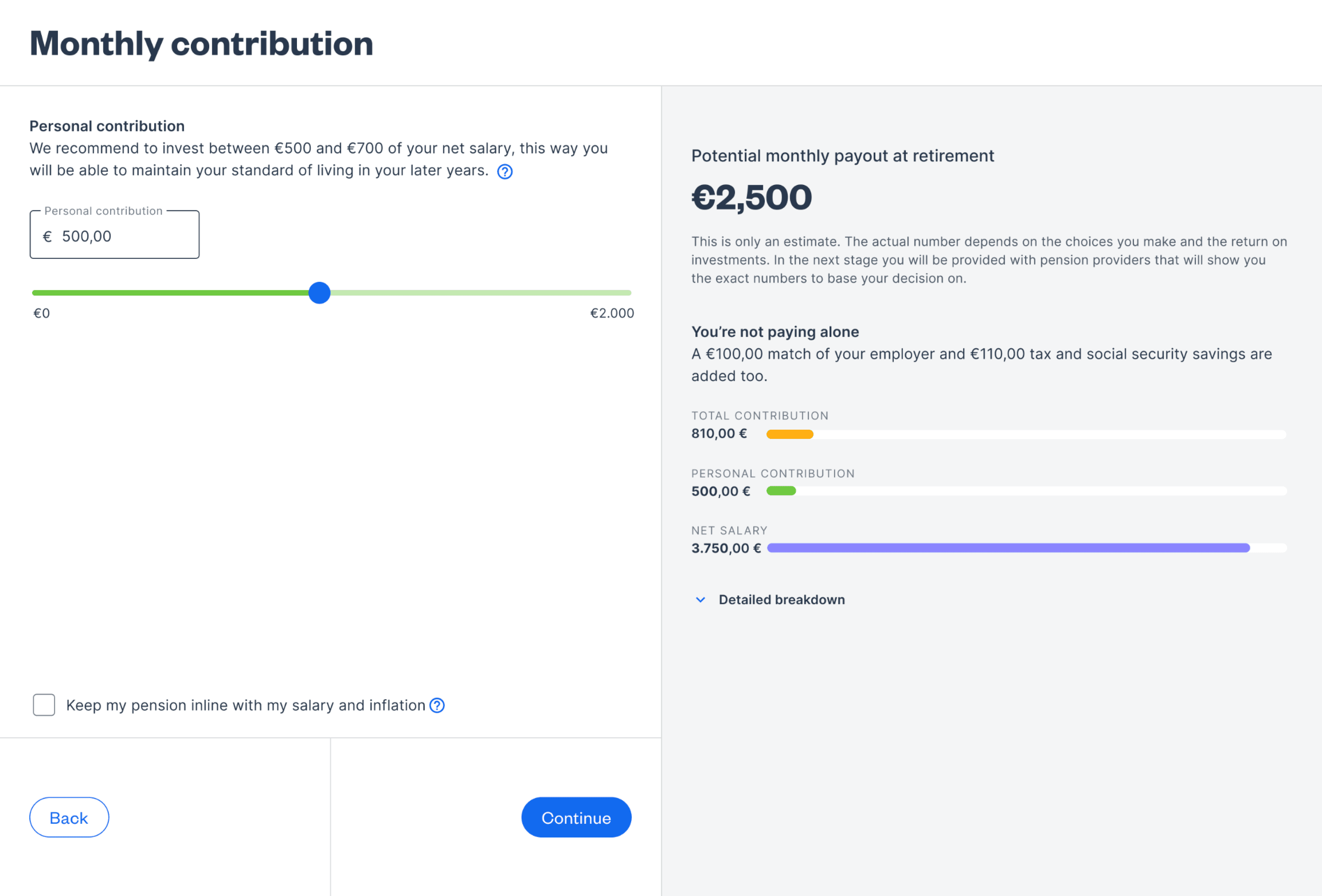Image resolution: width=1322 pixels, height=896 pixels.
Task: Click the €0 minimum slider label
Action: [42, 313]
